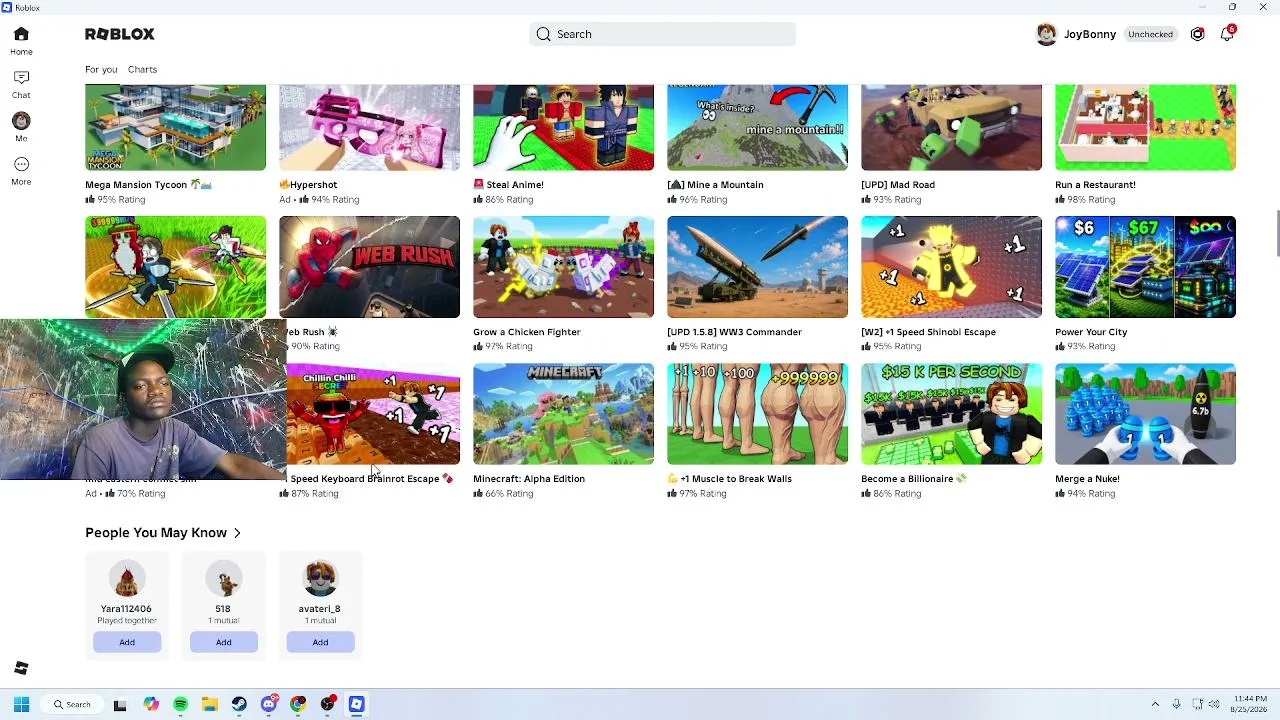Image resolution: width=1280 pixels, height=720 pixels.
Task: Open the Me avatar page
Action: click(x=21, y=127)
